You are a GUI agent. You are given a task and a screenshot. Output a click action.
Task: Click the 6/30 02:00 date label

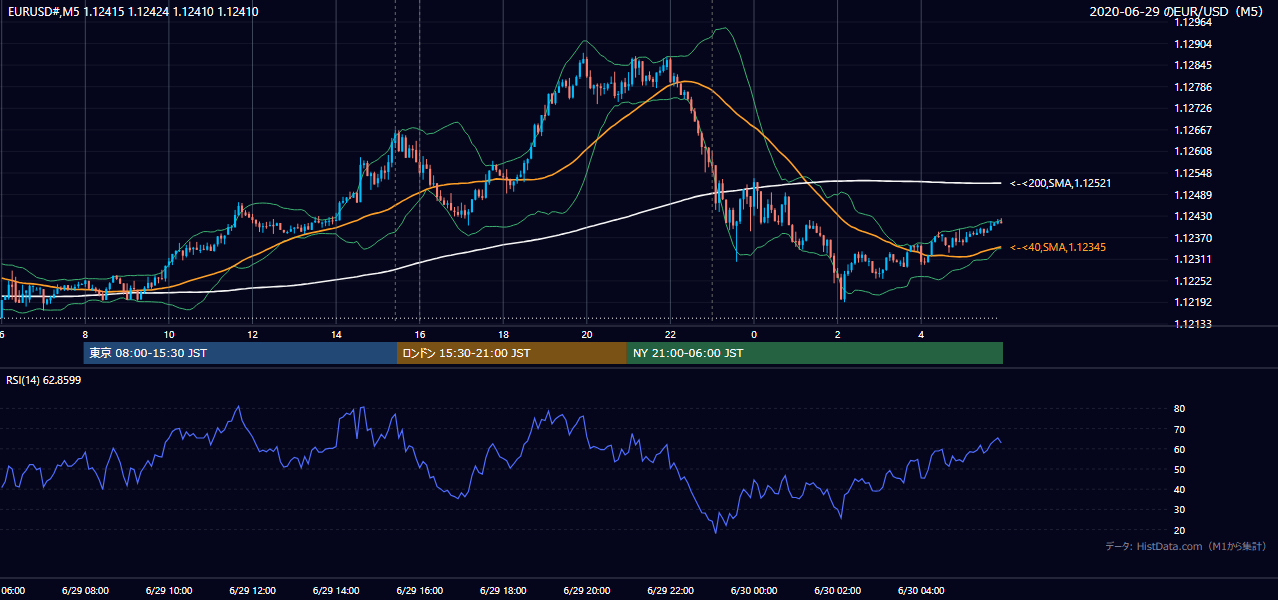(x=837, y=590)
